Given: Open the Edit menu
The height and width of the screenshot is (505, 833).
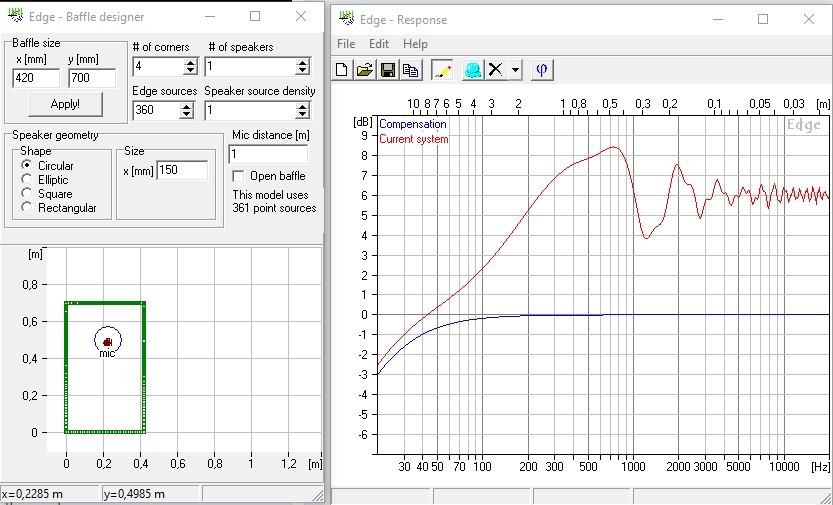Looking at the screenshot, I should coord(379,44).
